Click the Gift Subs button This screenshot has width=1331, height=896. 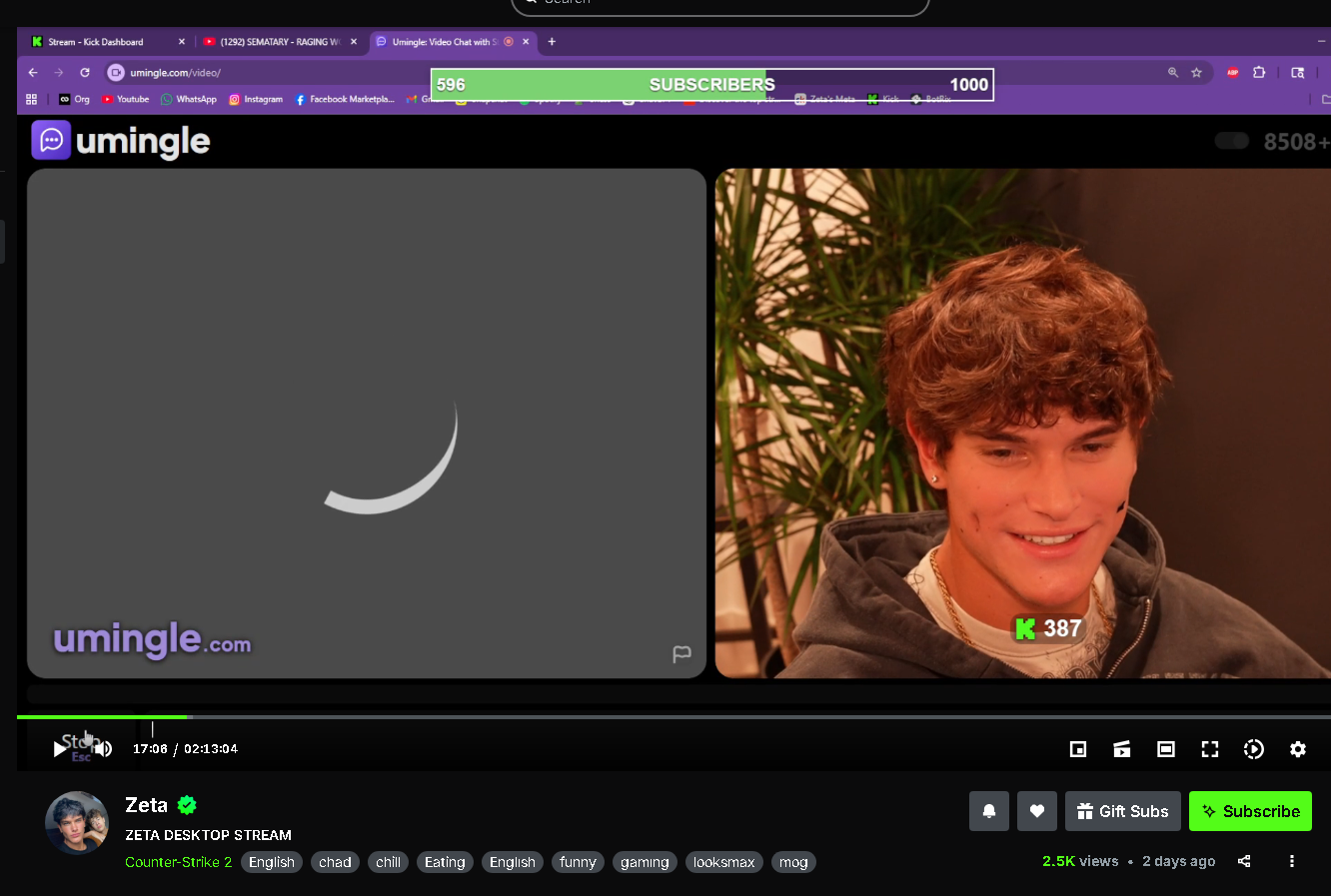point(1122,811)
